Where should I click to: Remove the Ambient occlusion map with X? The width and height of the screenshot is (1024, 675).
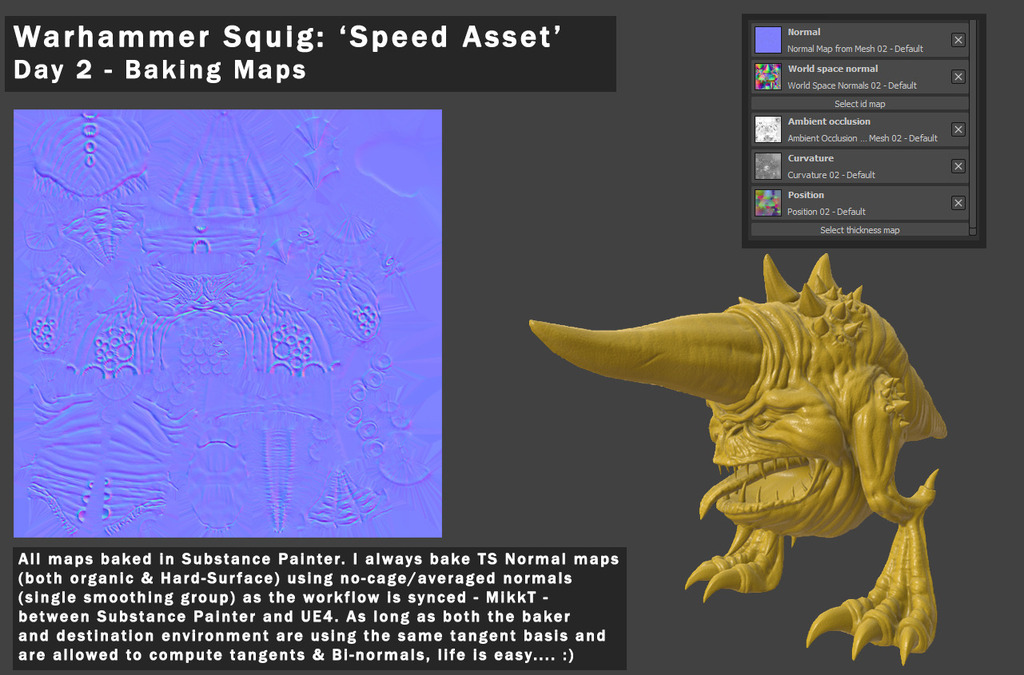(958, 129)
